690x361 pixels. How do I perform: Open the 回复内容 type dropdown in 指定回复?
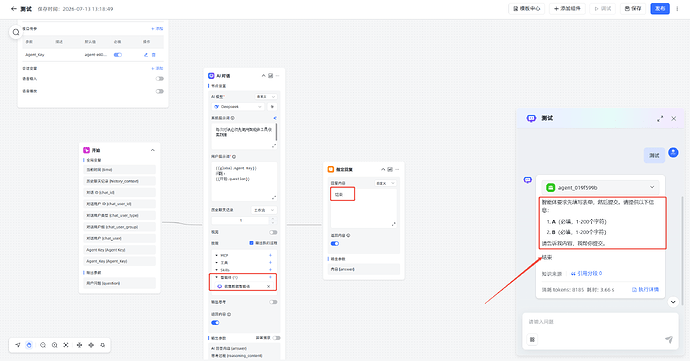pos(385,183)
